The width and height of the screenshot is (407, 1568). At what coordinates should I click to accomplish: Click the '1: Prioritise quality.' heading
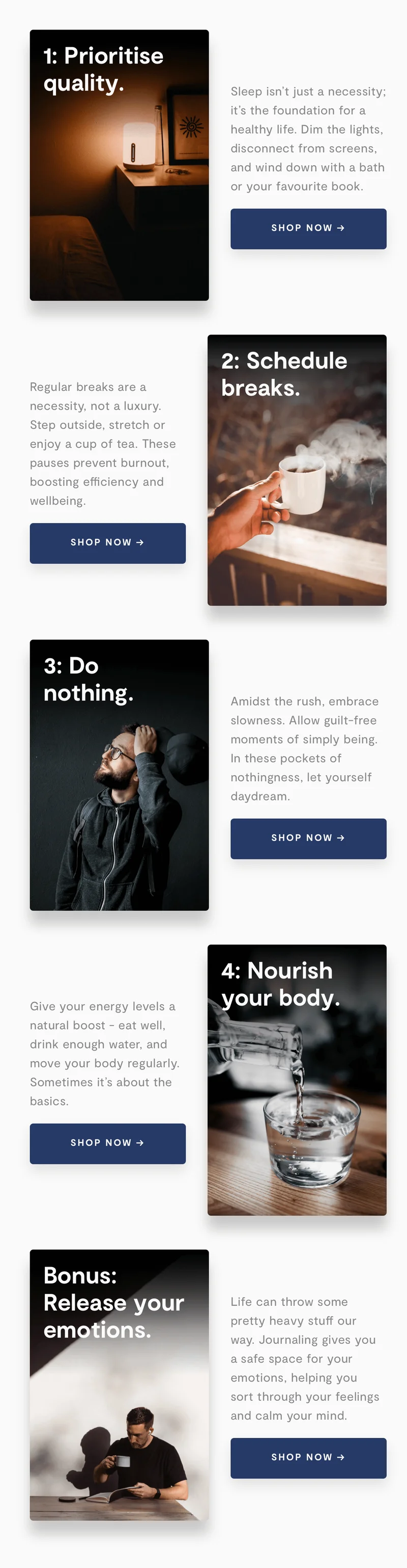point(104,70)
